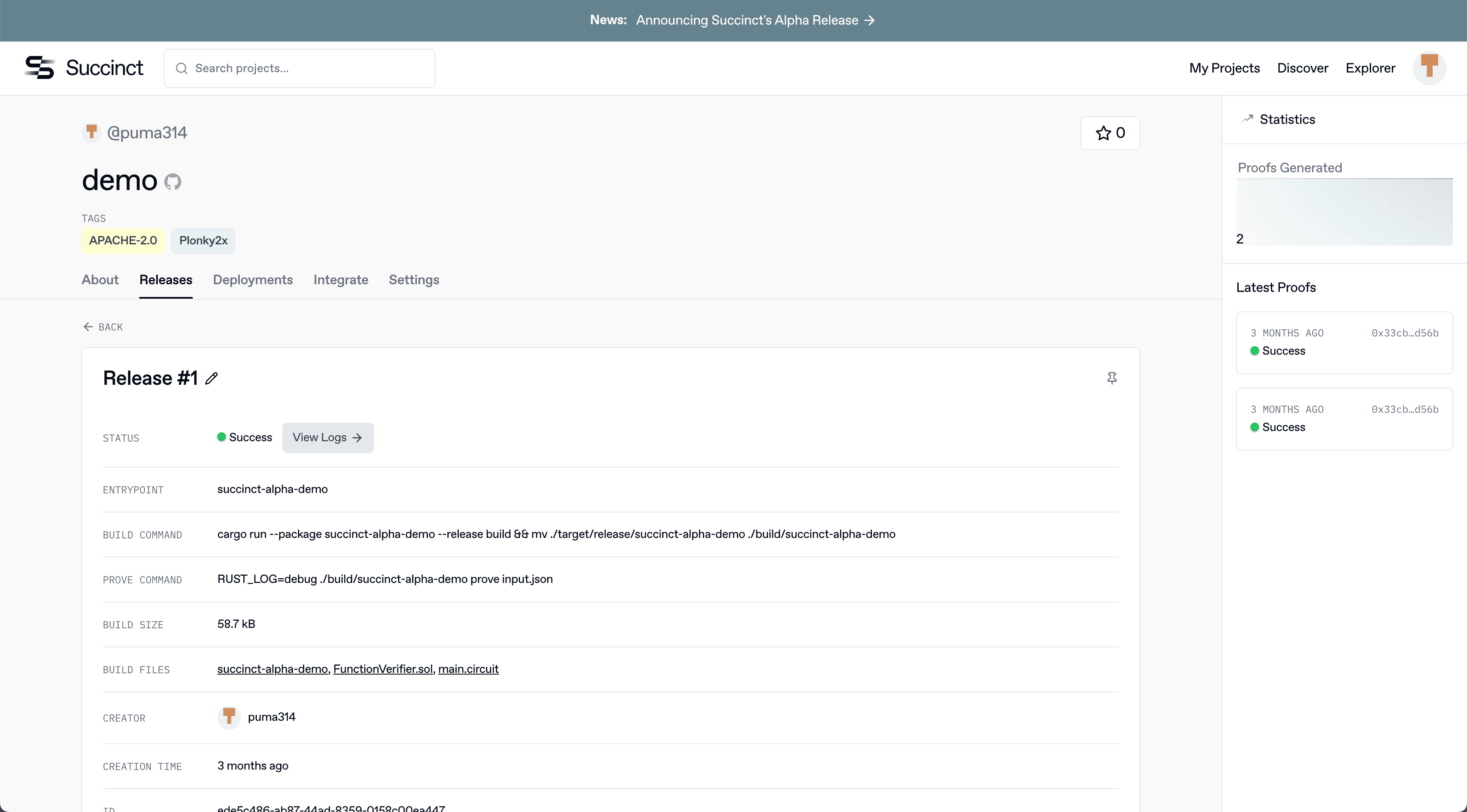Select the Releases tab
Viewport: 1467px width, 812px height.
coord(166,280)
